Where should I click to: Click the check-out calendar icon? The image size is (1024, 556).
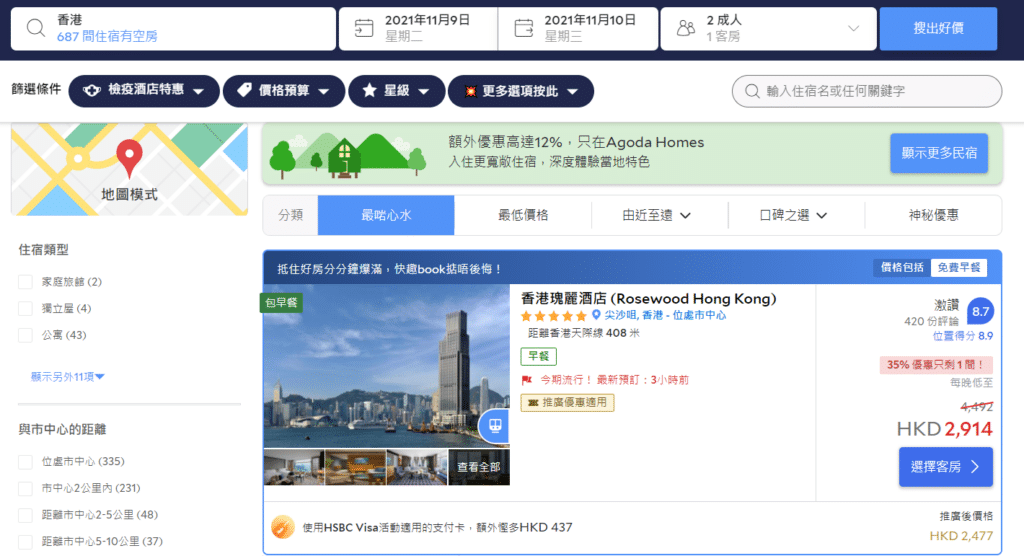(x=524, y=28)
